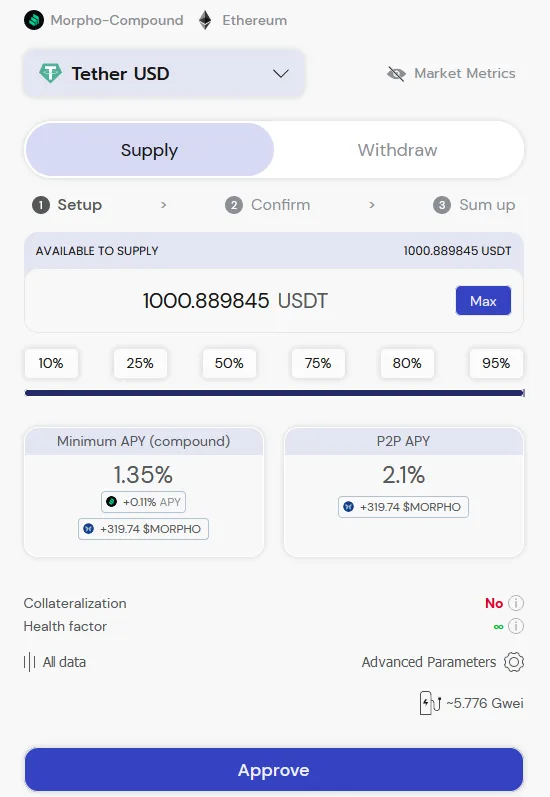Toggle Market Metrics visibility eye icon

click(396, 74)
